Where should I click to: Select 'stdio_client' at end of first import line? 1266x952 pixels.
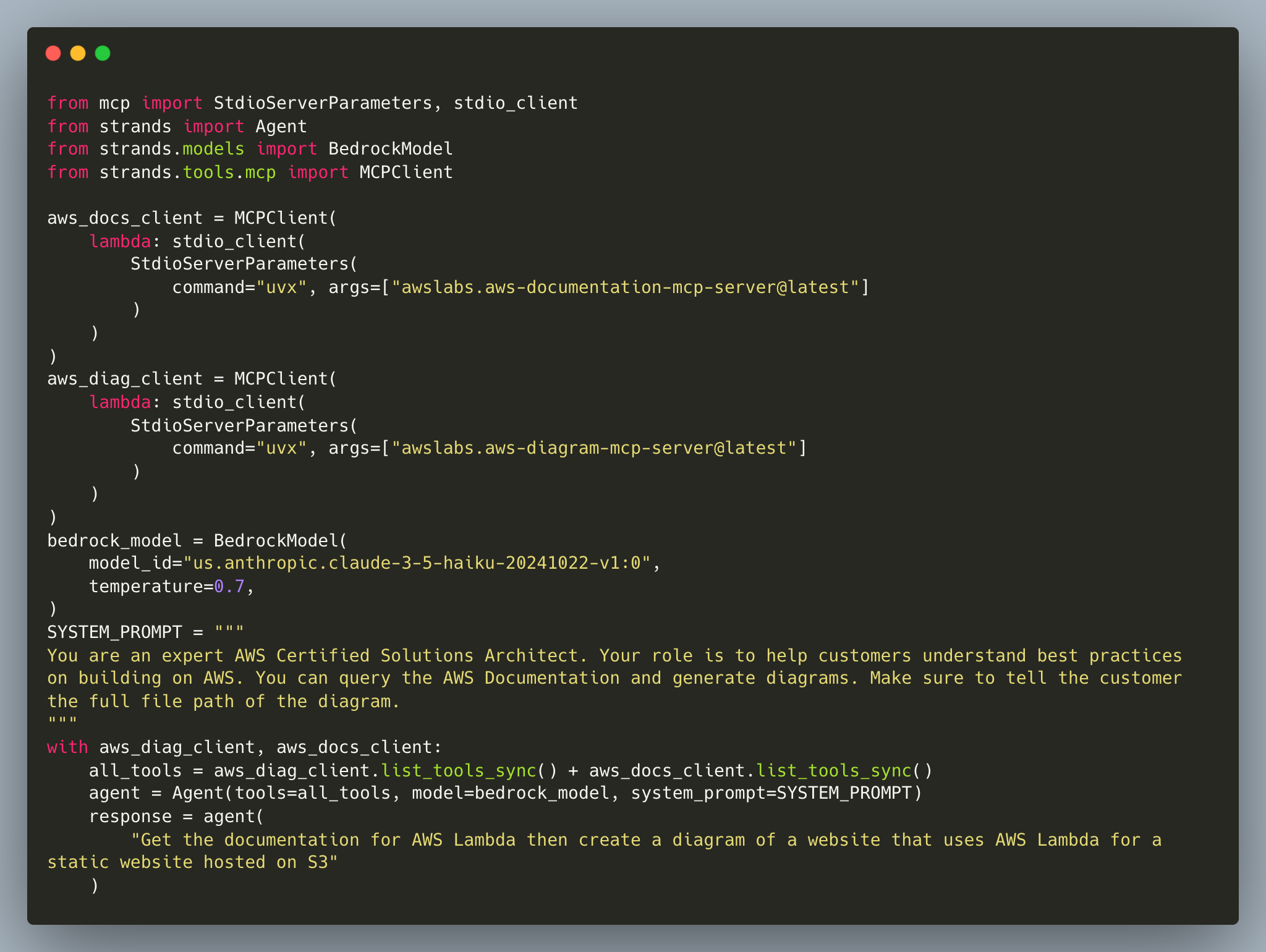pos(516,103)
